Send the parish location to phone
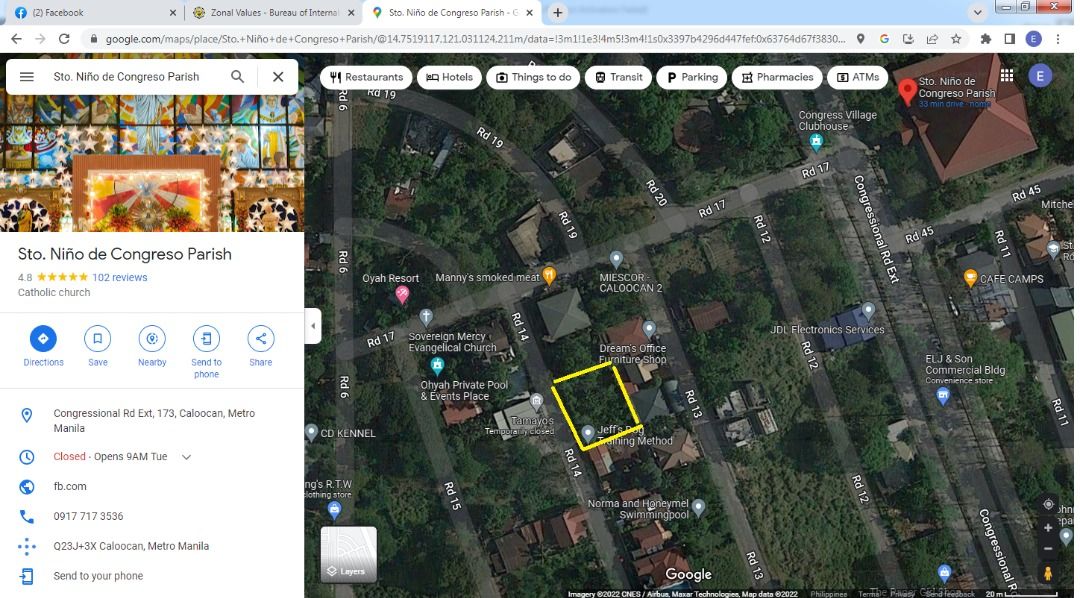 click(x=206, y=339)
